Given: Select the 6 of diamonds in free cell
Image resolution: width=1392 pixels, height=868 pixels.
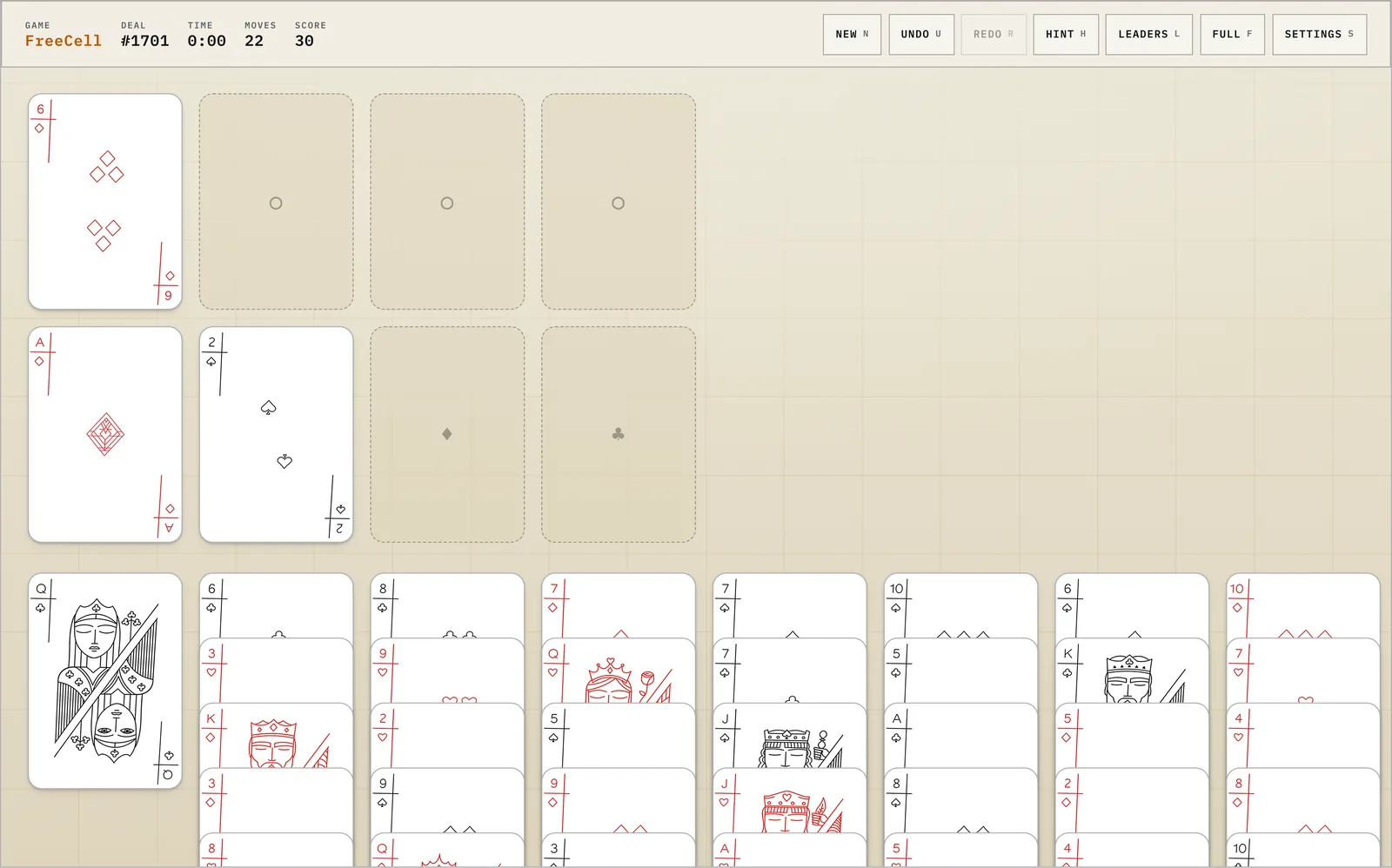Looking at the screenshot, I should 105,202.
